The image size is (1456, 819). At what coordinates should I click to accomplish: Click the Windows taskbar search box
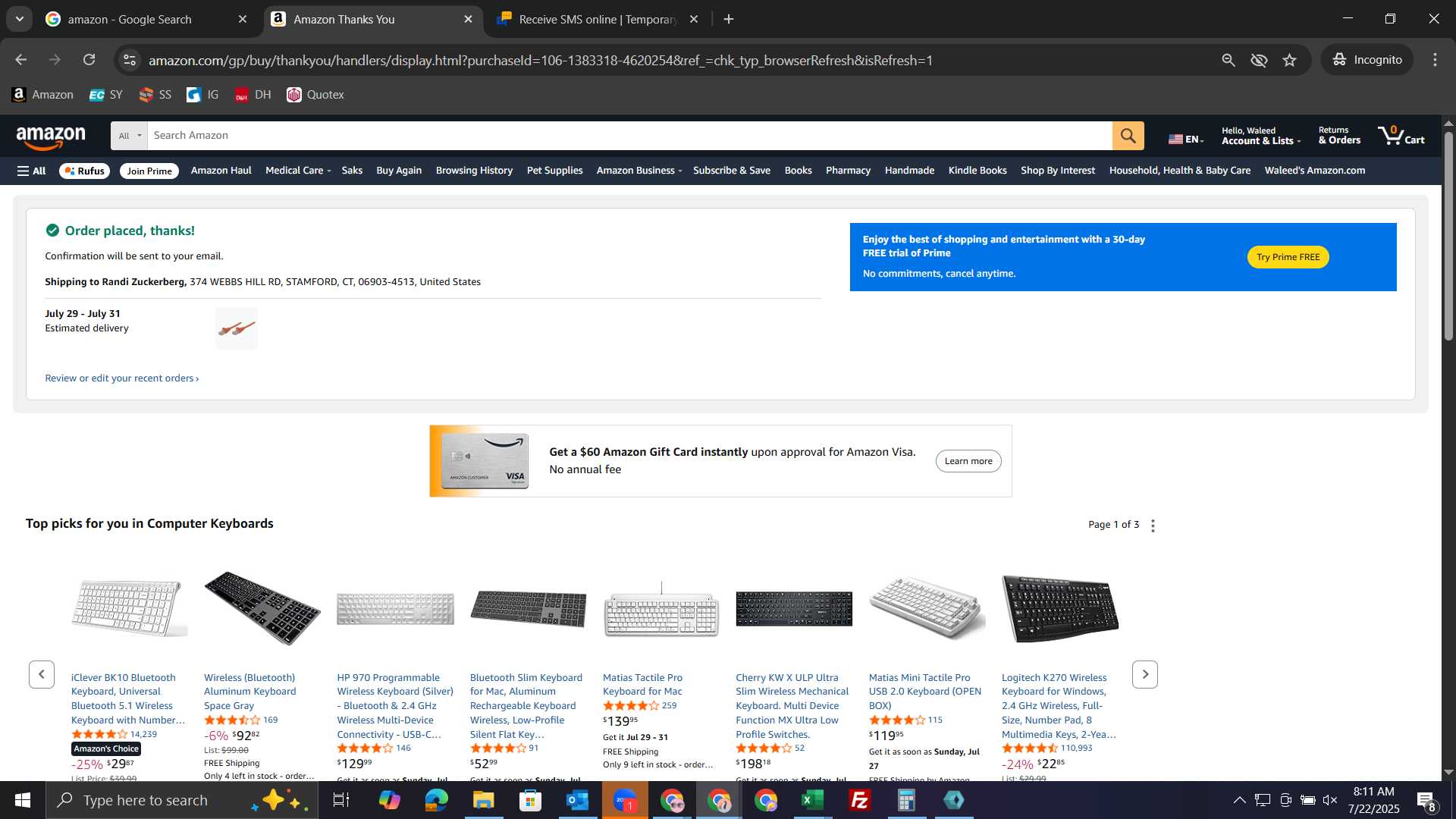pyautogui.click(x=182, y=800)
